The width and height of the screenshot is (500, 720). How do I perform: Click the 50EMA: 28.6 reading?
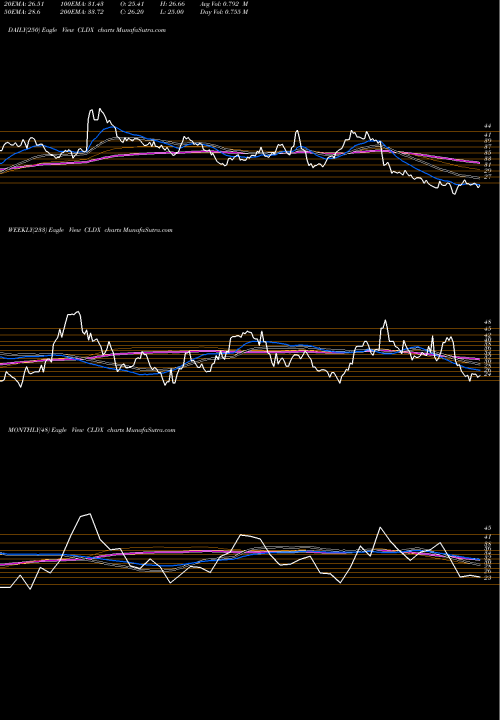(20, 11)
